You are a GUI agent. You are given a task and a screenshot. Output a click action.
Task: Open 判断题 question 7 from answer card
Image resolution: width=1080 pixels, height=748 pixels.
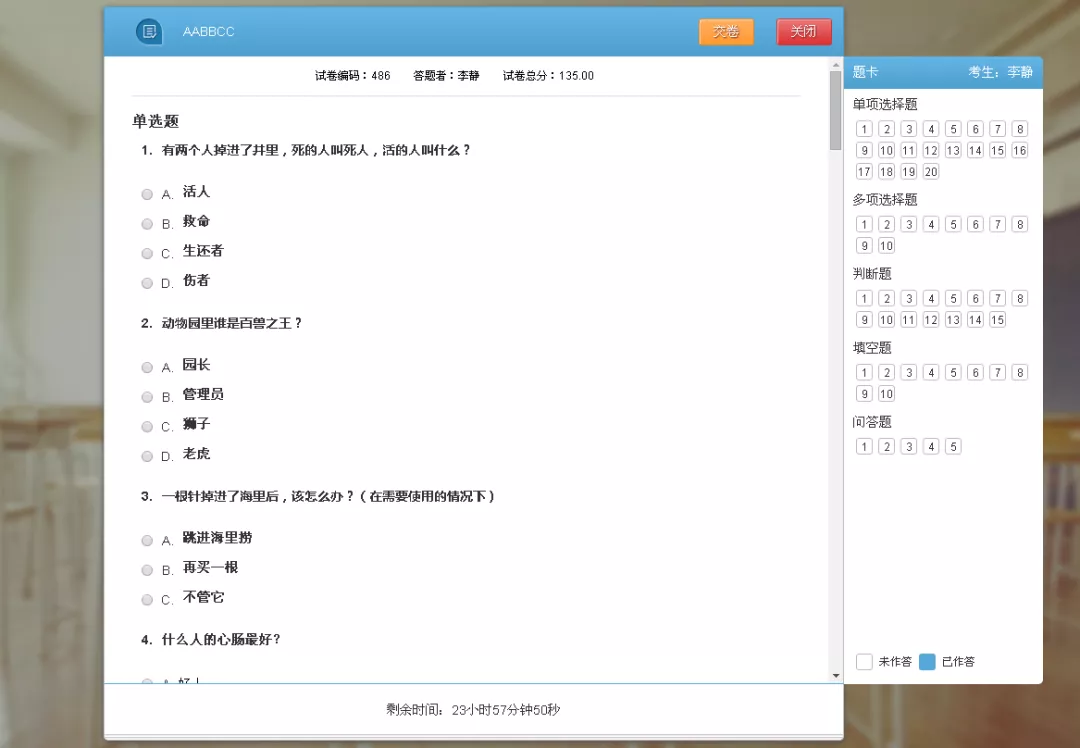997,298
